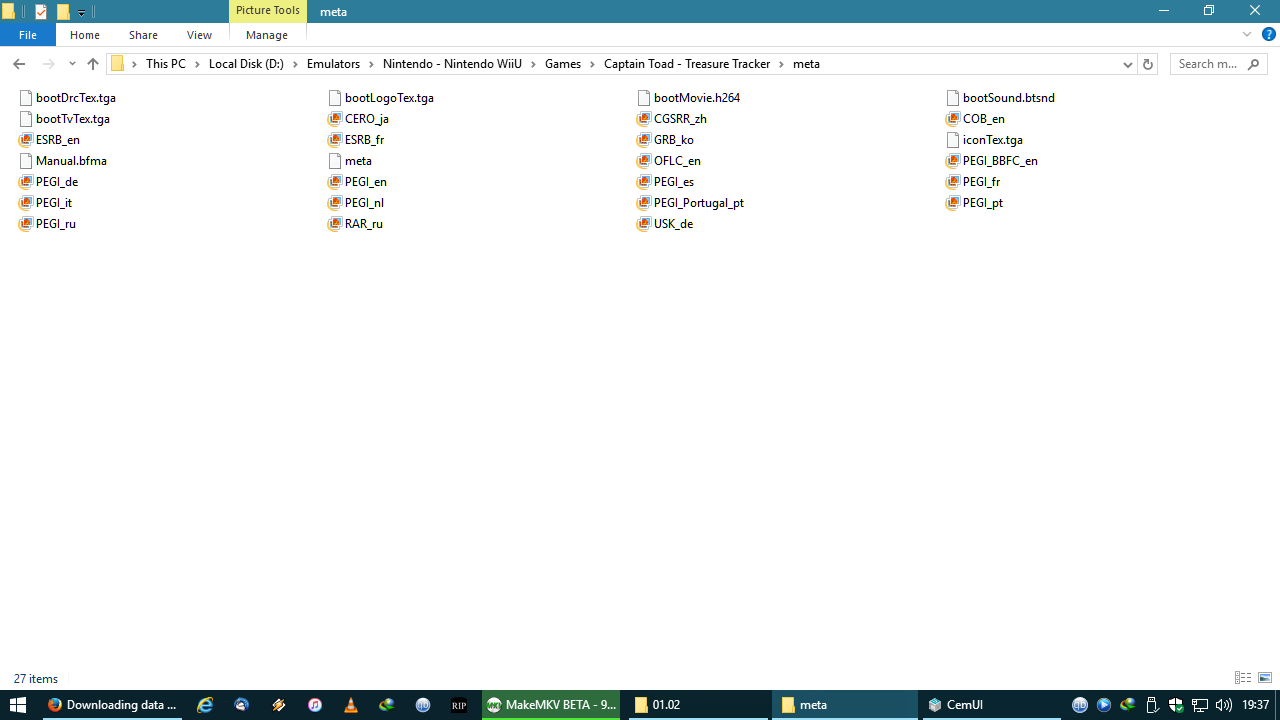Open the Manage tab under Picture Tools

(267, 35)
